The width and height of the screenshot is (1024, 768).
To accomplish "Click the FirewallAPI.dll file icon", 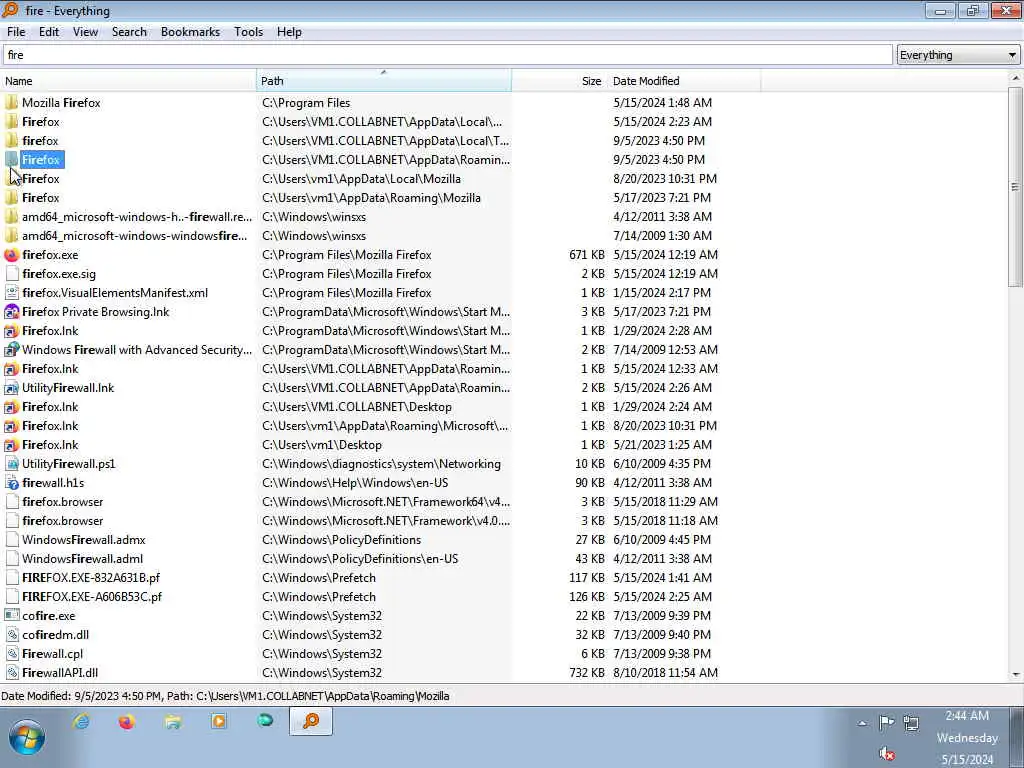I will 11,673.
